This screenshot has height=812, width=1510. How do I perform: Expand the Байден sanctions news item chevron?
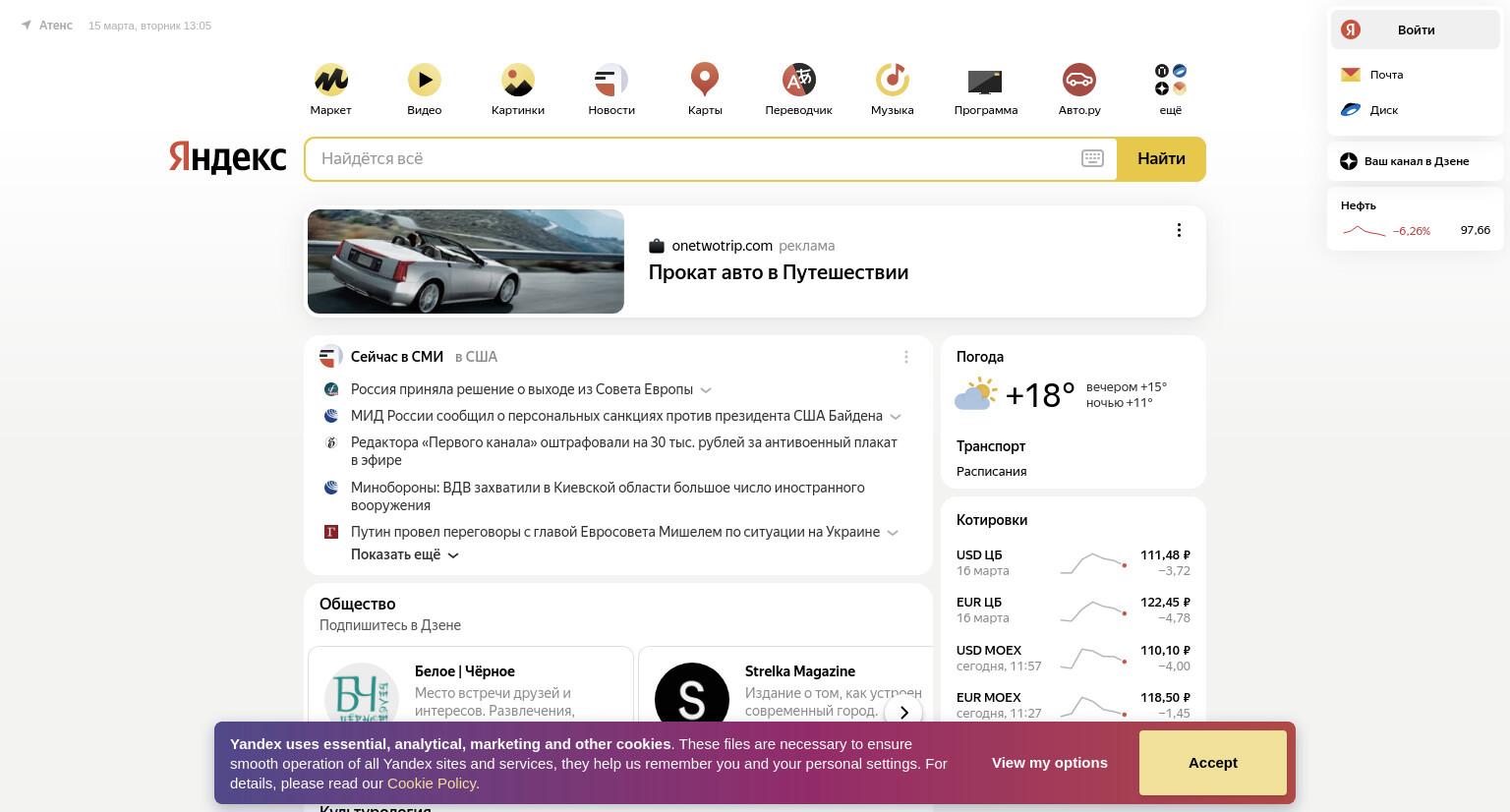point(896,417)
